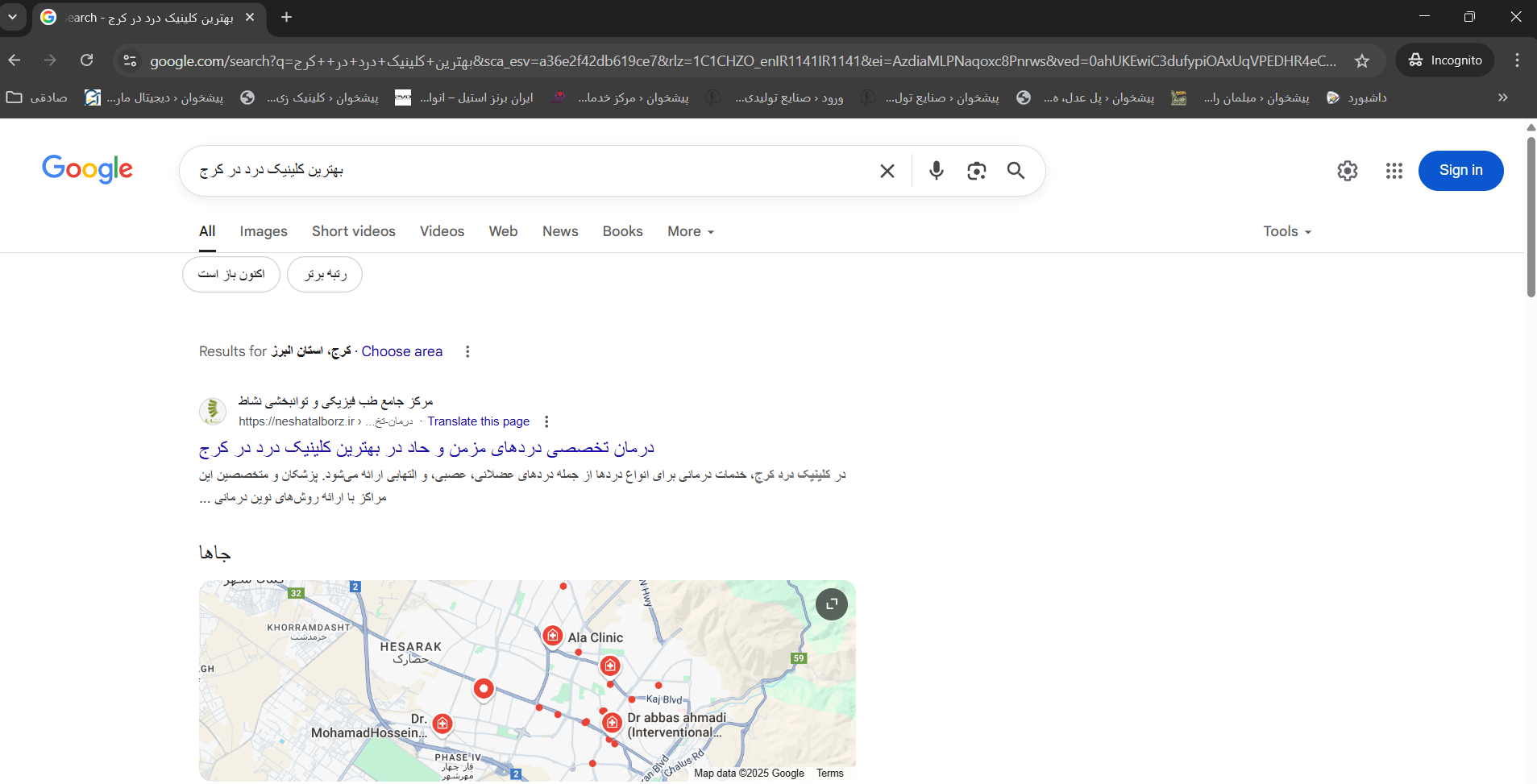The width and height of the screenshot is (1537, 784).
Task: Open a new browser tab
Action: point(286,17)
